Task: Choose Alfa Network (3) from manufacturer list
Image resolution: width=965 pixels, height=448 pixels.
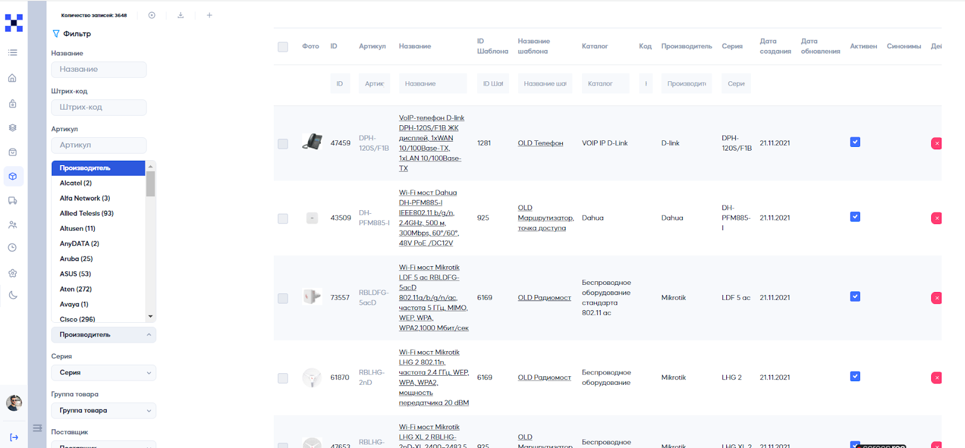Action: (98, 198)
